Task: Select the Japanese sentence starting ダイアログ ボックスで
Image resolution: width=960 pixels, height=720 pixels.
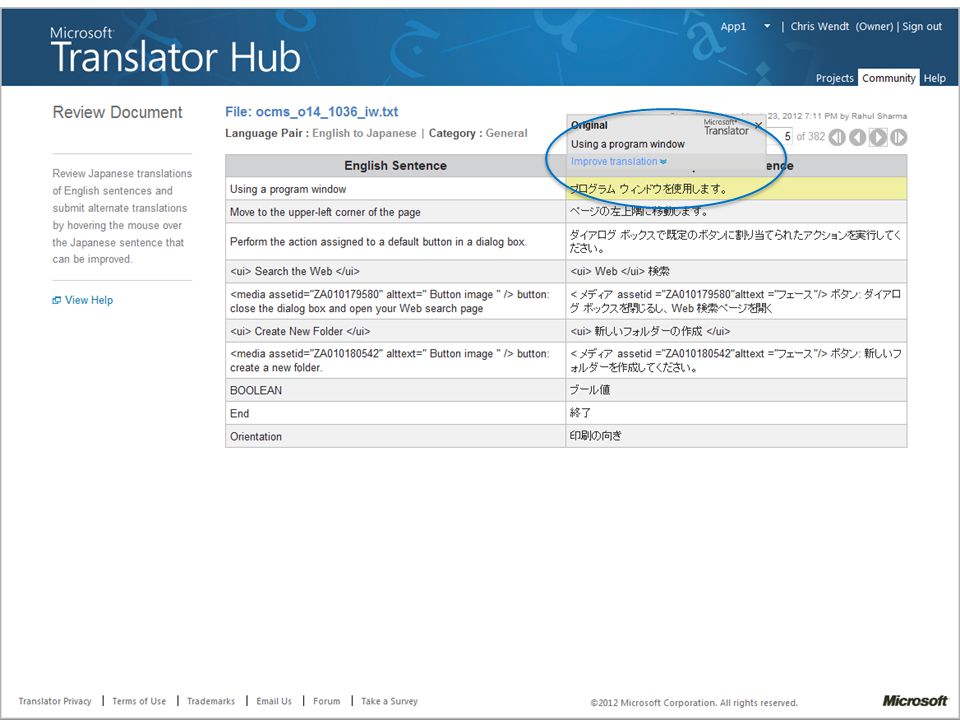Action: tap(736, 241)
